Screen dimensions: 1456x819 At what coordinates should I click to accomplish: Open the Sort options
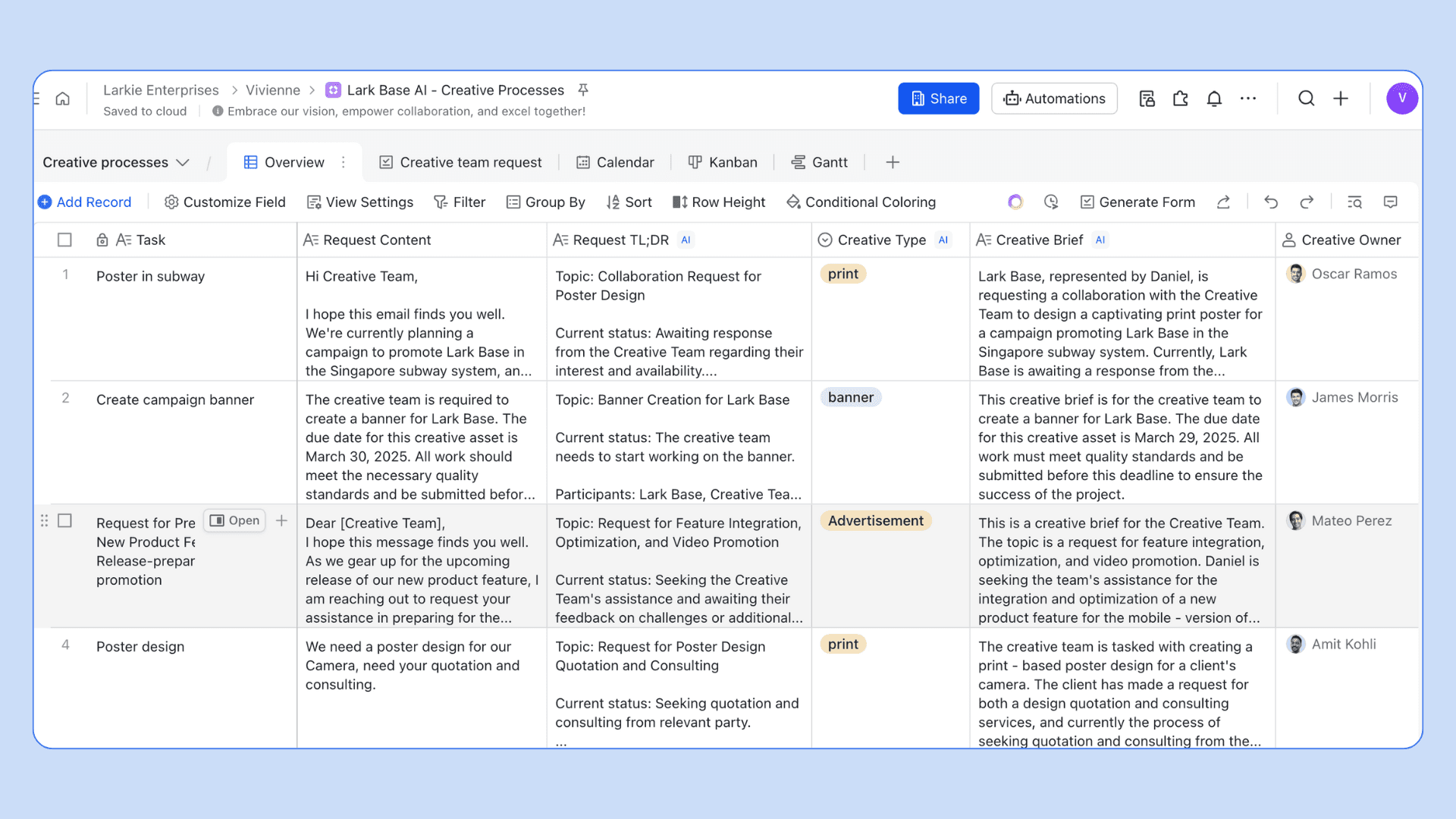click(629, 202)
